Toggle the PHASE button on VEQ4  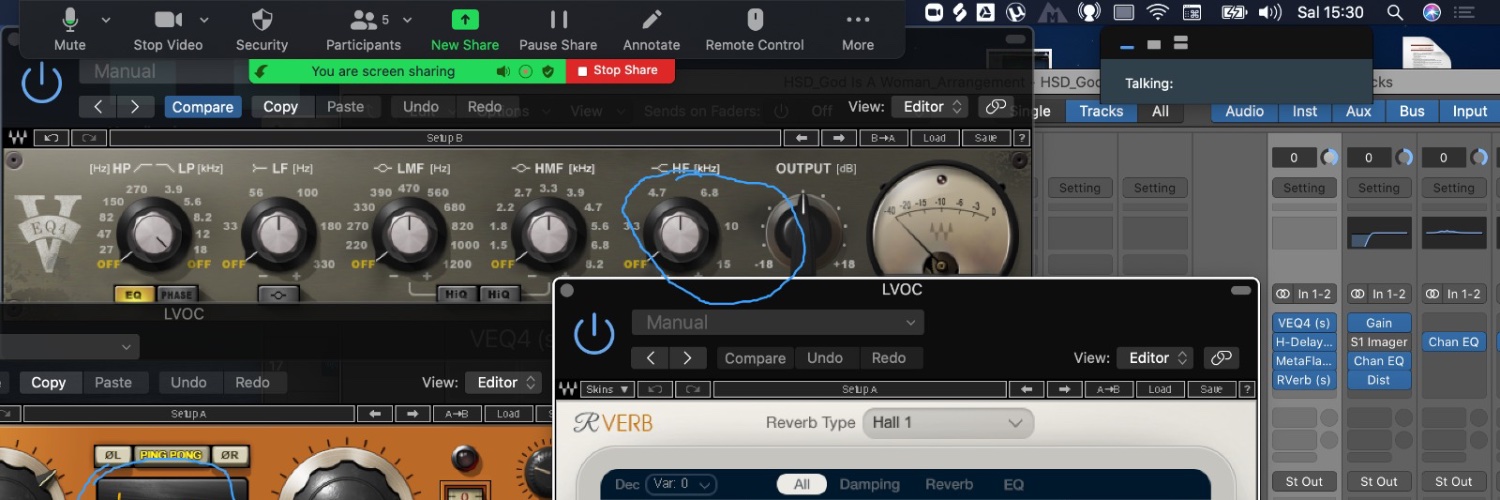tap(176, 295)
